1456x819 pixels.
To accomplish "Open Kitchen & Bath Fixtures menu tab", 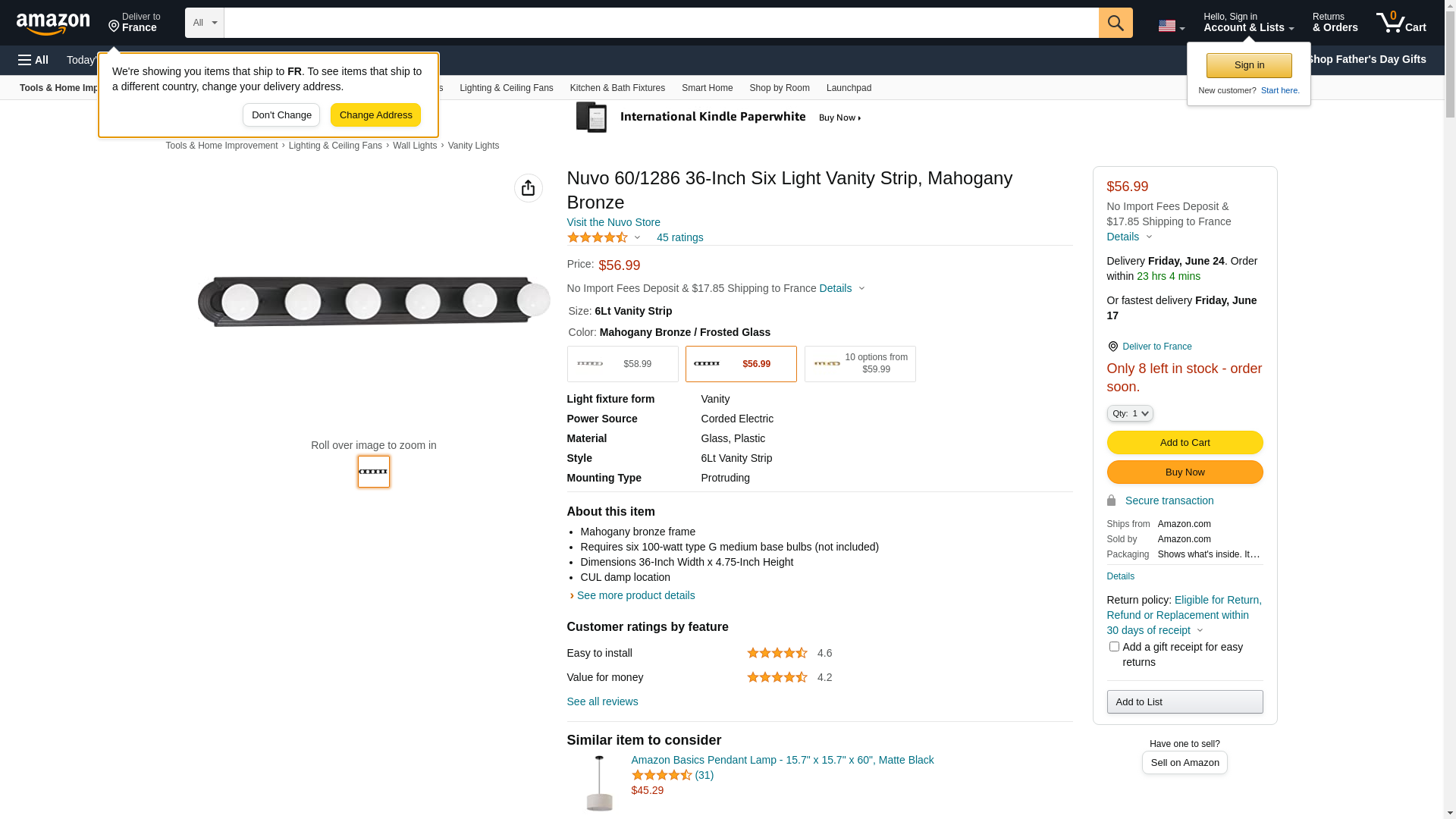I will click(x=617, y=88).
